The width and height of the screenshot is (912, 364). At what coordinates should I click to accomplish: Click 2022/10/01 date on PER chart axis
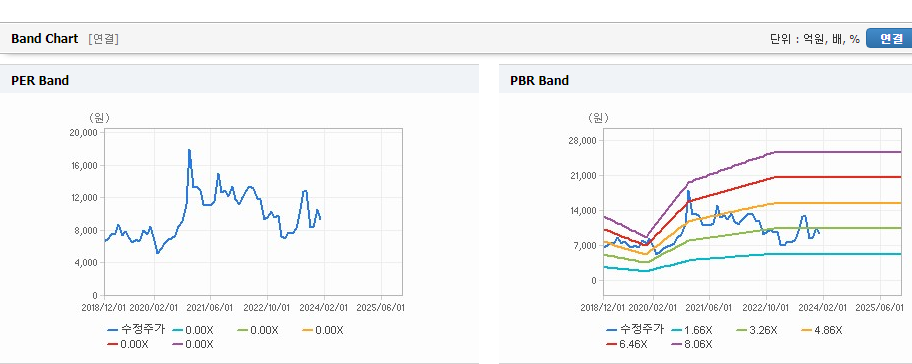[266, 307]
